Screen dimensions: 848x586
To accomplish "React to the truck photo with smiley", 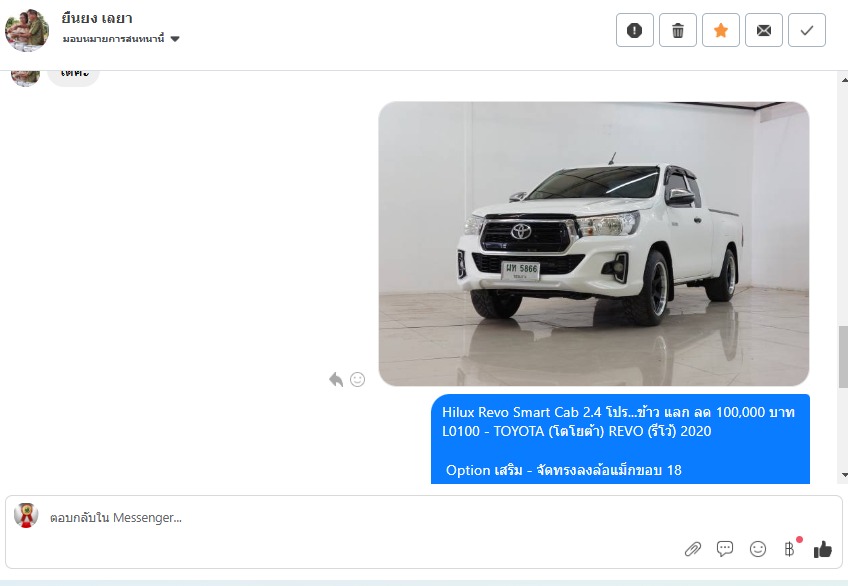I will 357,379.
